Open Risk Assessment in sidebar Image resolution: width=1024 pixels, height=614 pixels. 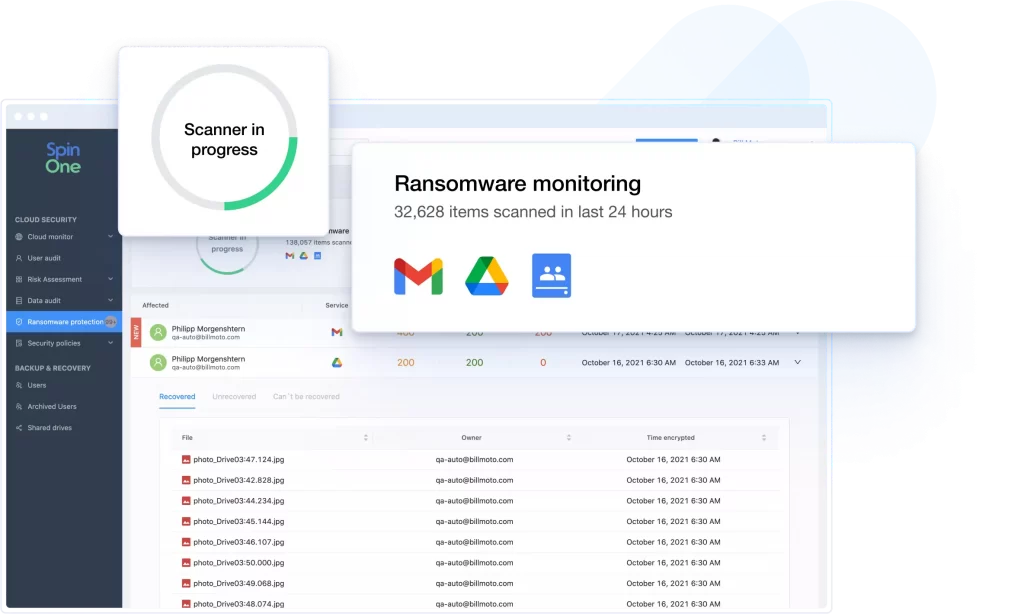[54, 280]
